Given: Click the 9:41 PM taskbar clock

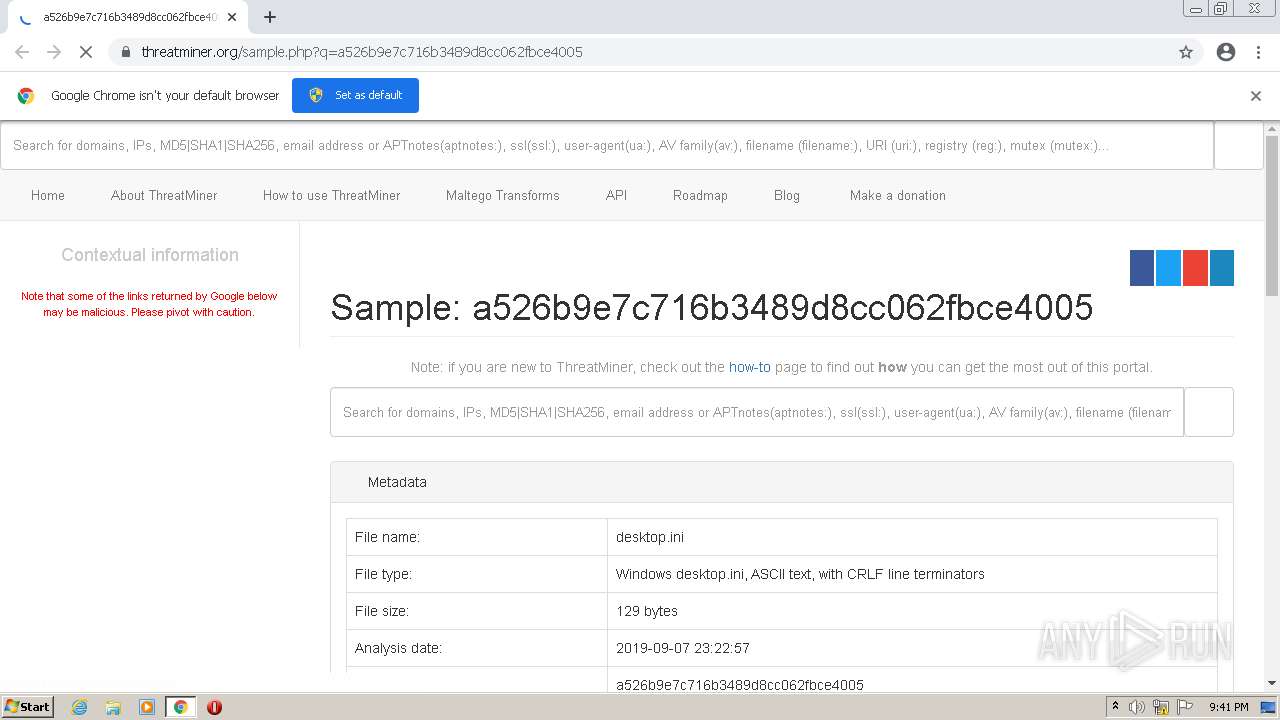Looking at the screenshot, I should pos(1229,707).
